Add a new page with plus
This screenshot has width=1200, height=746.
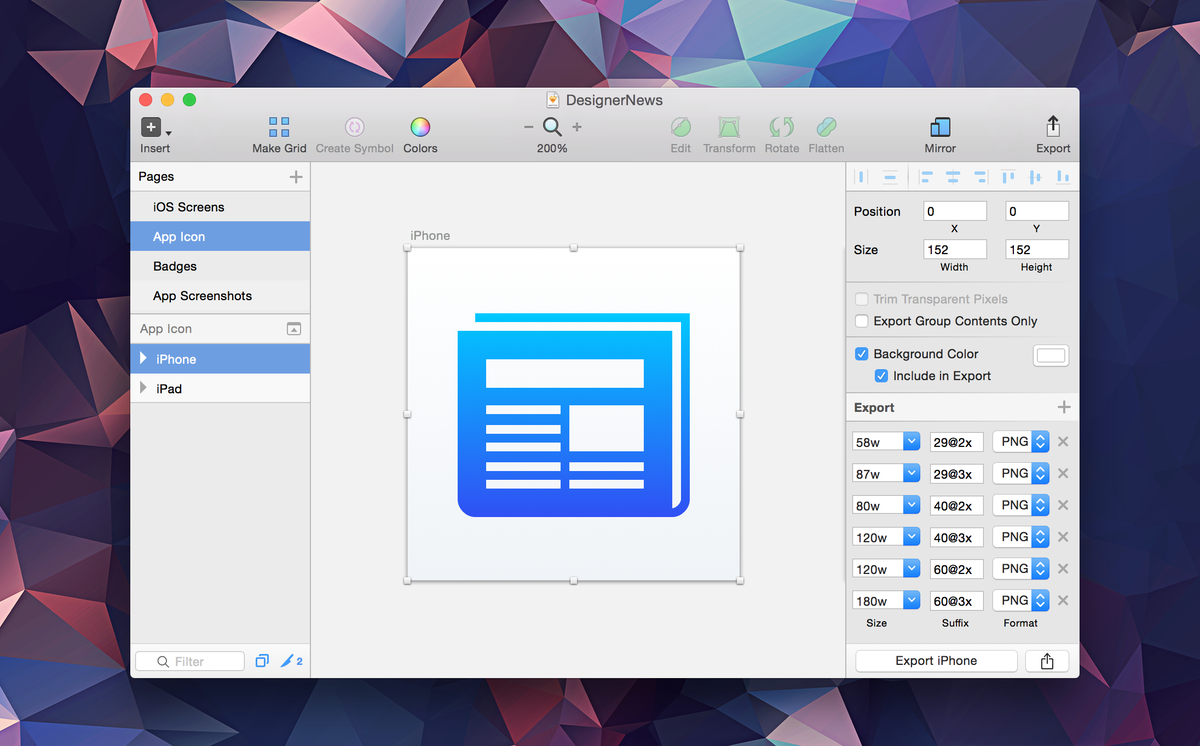pos(295,177)
